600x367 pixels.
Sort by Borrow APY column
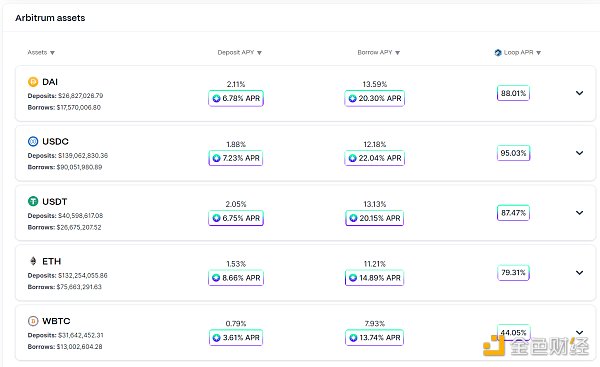point(378,52)
